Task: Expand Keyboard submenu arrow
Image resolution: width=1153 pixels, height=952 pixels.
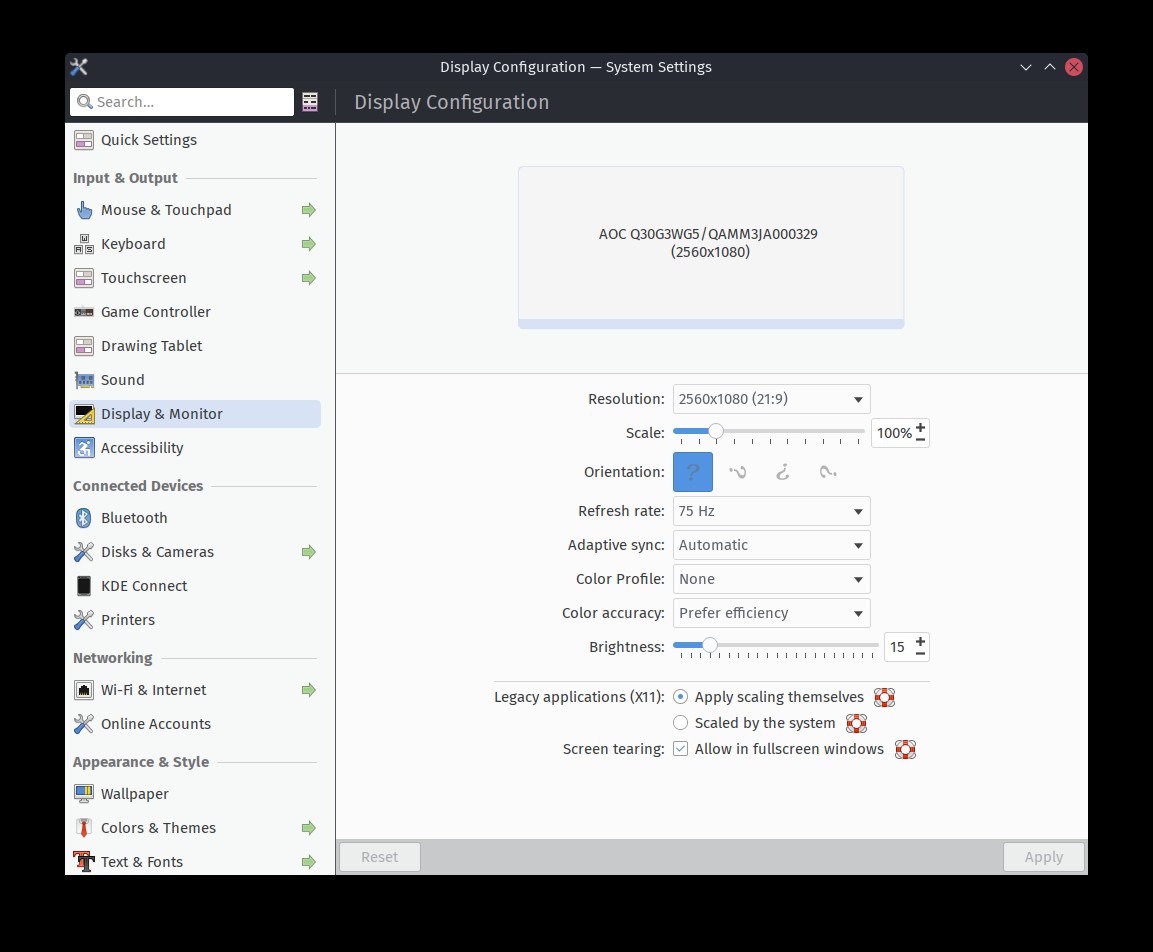Action: (309, 244)
